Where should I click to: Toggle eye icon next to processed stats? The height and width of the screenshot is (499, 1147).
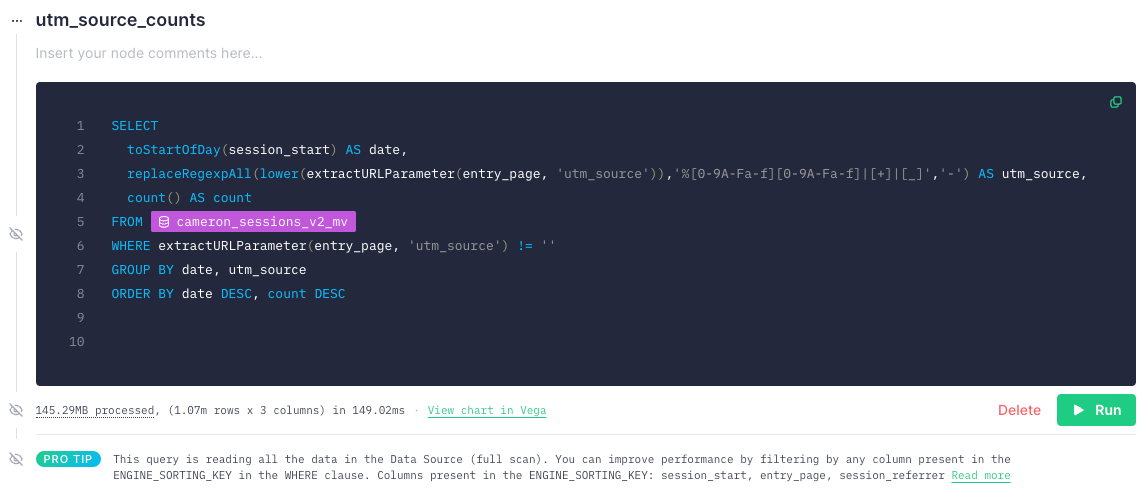(x=16, y=410)
